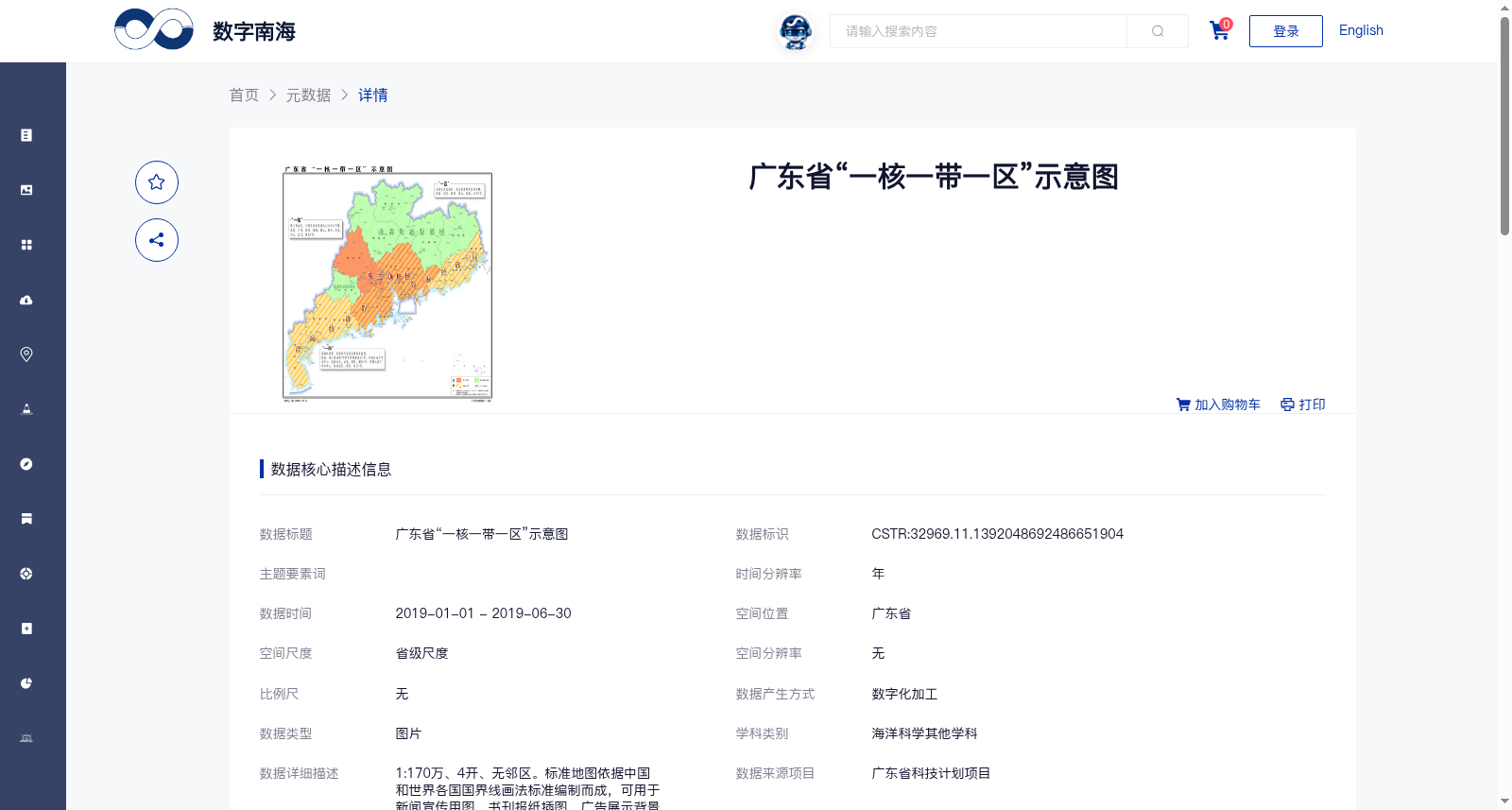
Task: Select the CSTR identifier value
Action: click(997, 534)
